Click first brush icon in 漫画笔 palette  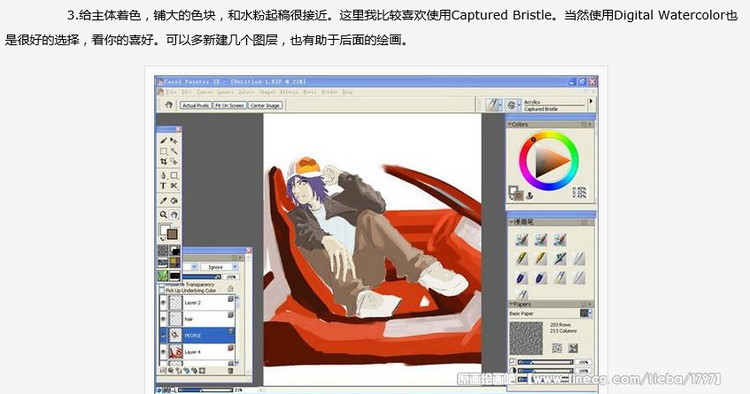click(522, 239)
